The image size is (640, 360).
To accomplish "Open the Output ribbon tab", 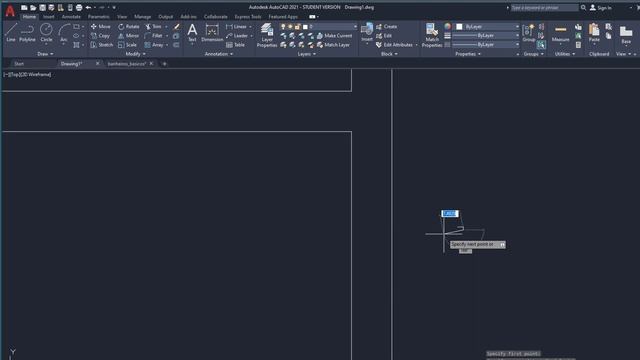I will pyautogui.click(x=165, y=17).
